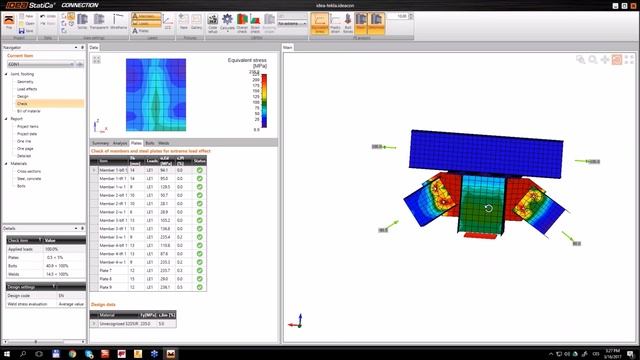The image size is (640, 360).
Task: Collapse the Report tree node
Action: [6, 119]
